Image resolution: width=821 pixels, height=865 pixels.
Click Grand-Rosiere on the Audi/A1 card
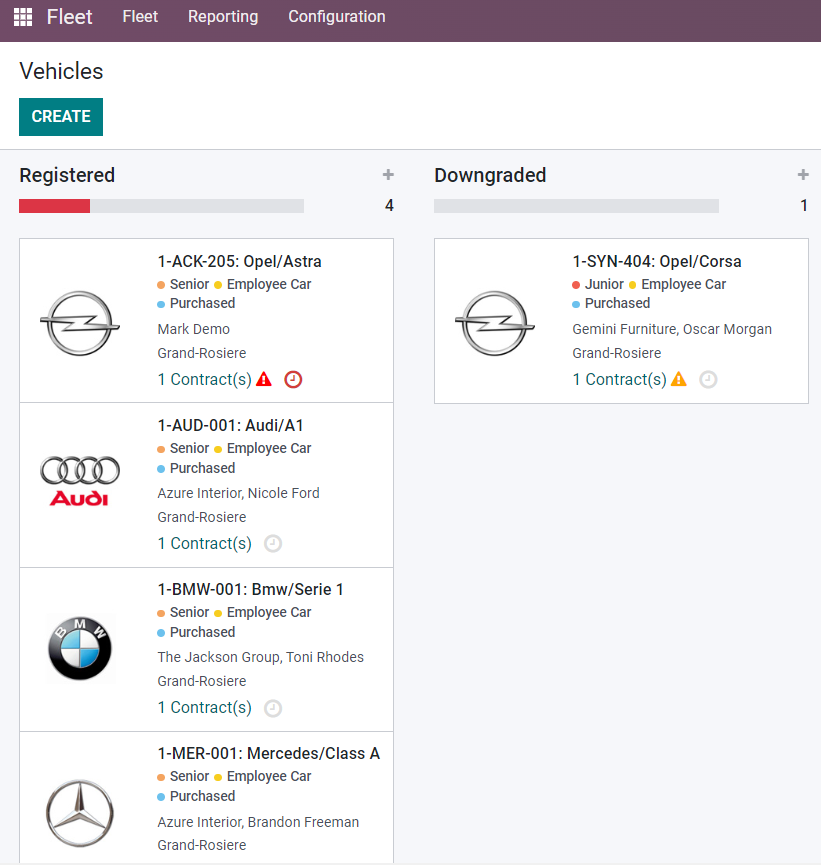coord(202,517)
